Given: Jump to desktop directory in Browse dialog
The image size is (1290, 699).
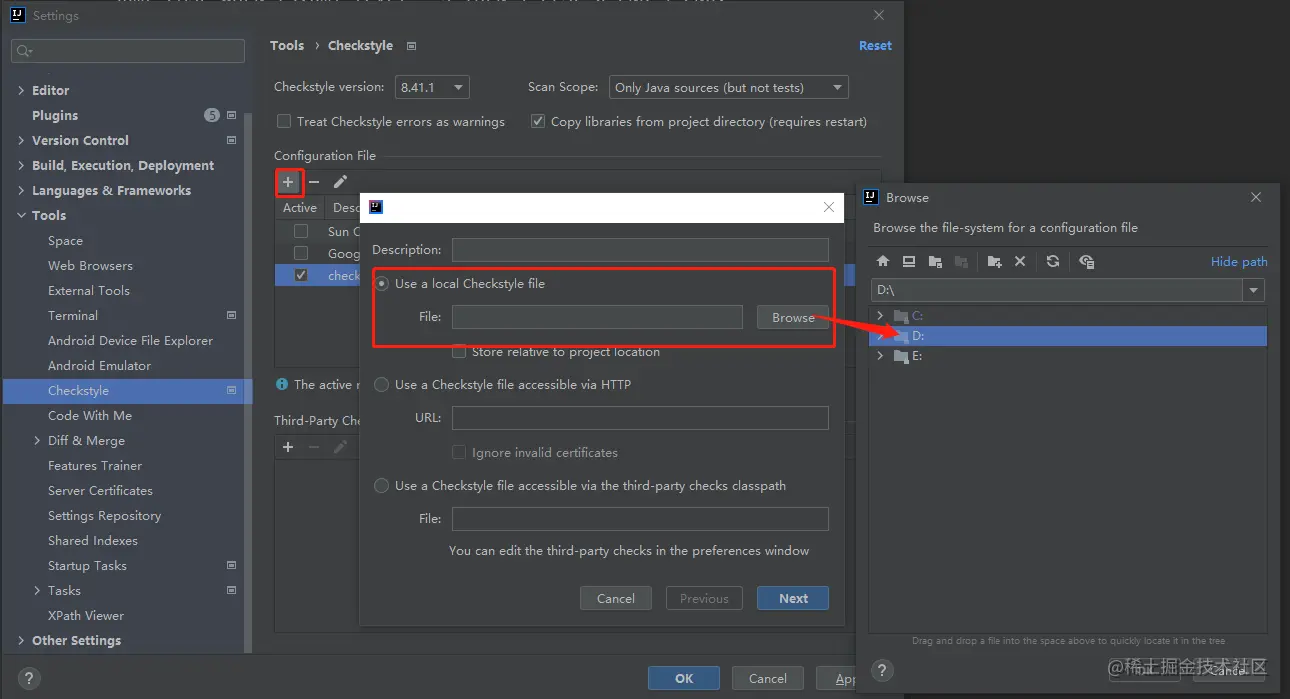Looking at the screenshot, I should 909,261.
